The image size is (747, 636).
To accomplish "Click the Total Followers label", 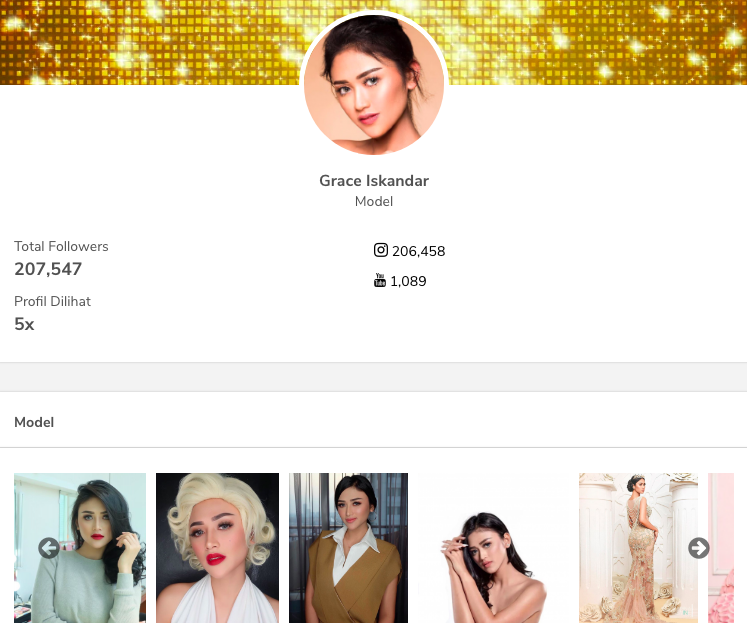I will pyautogui.click(x=61, y=246).
